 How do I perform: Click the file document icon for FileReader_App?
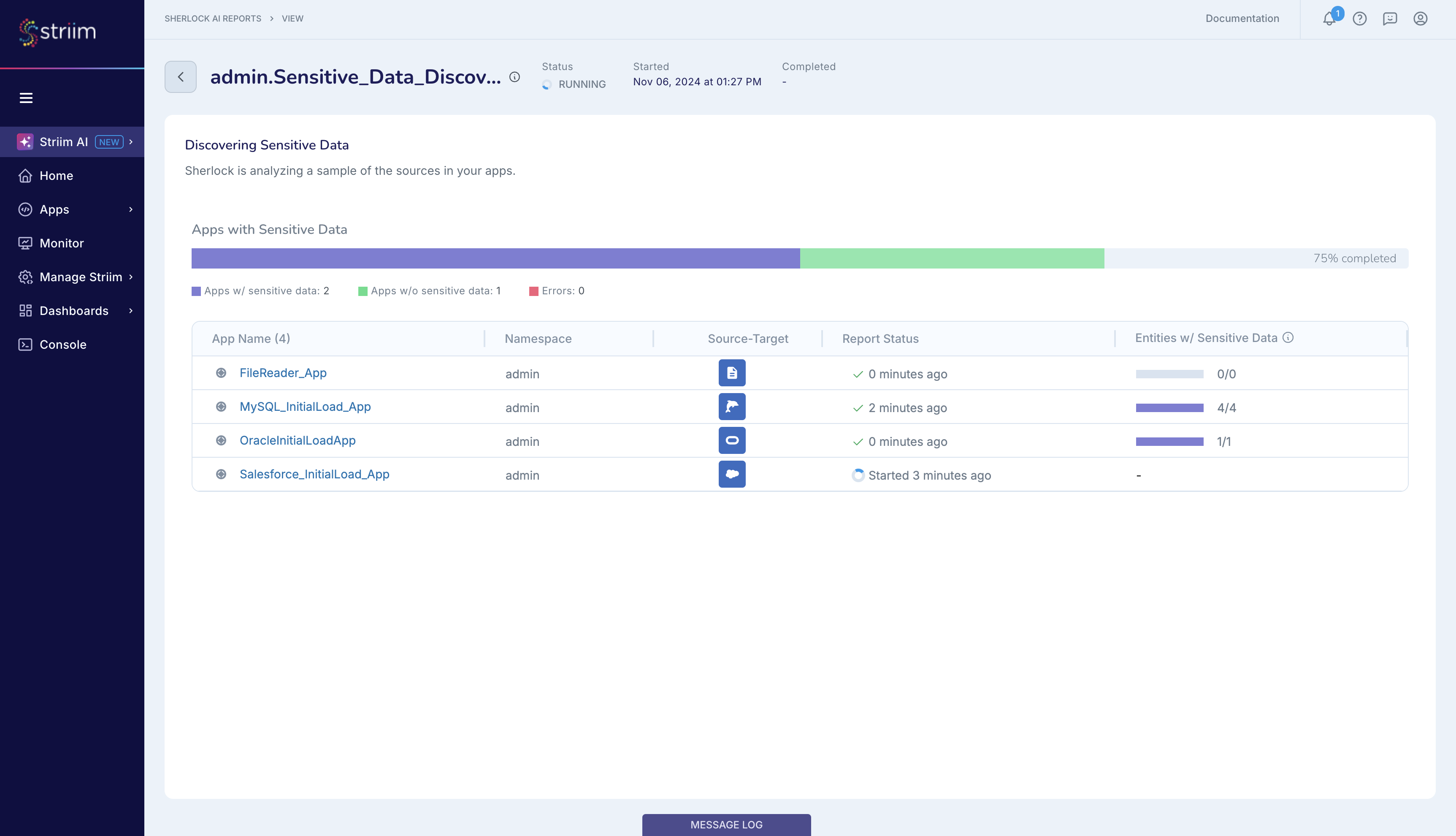(x=732, y=373)
